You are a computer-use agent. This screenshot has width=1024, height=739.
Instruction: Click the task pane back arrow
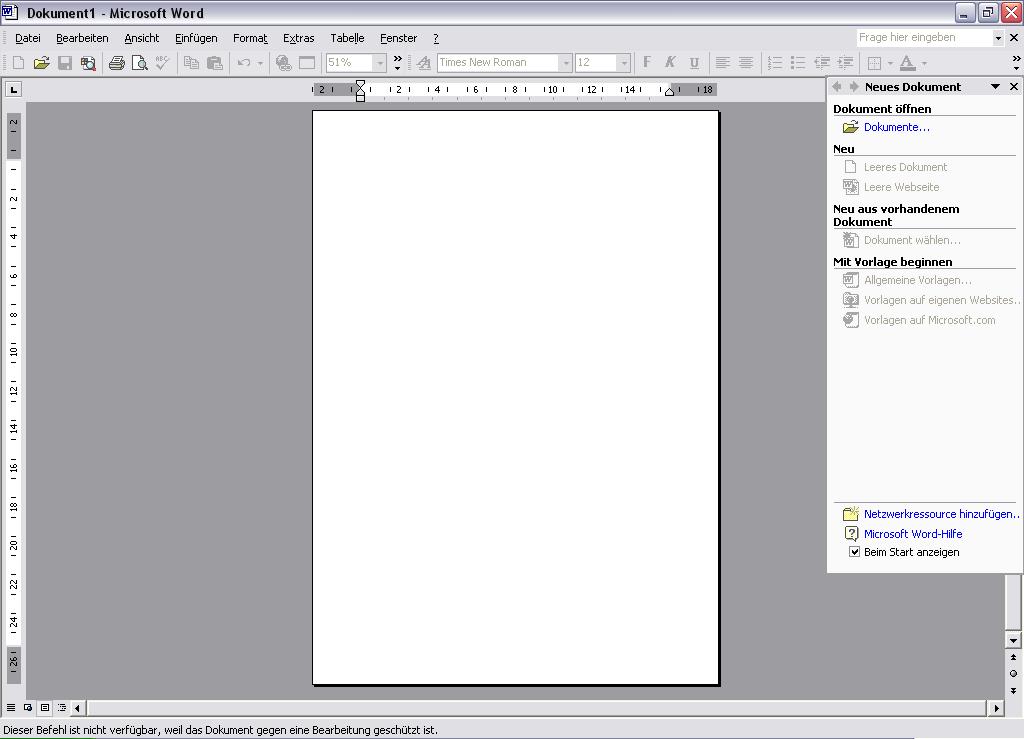click(x=837, y=87)
